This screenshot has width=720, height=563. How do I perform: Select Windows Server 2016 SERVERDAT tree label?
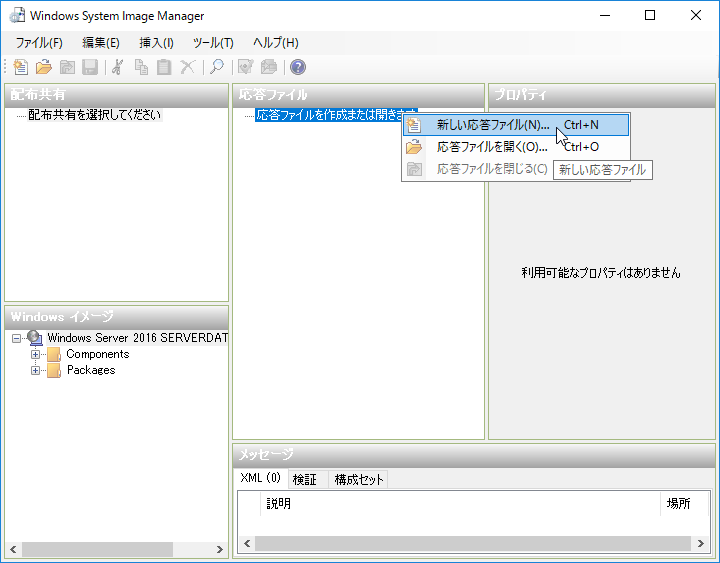tap(137, 338)
